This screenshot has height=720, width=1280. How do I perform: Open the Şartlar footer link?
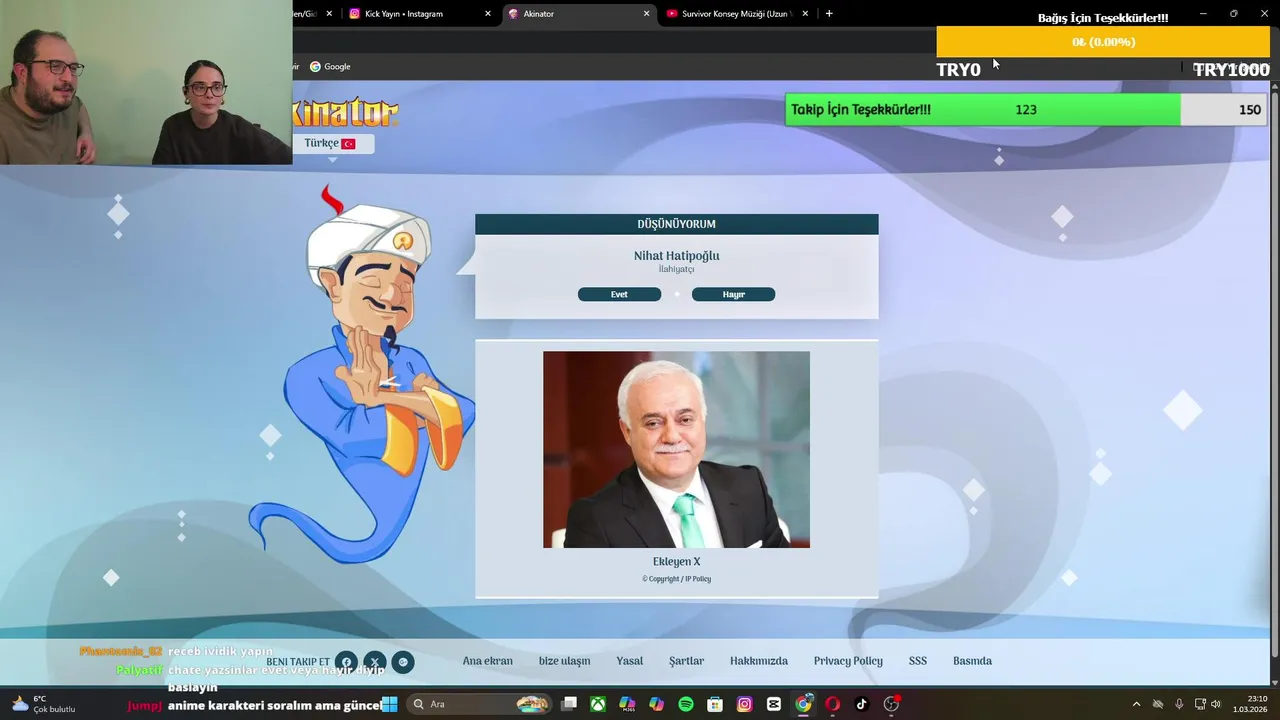(x=686, y=661)
